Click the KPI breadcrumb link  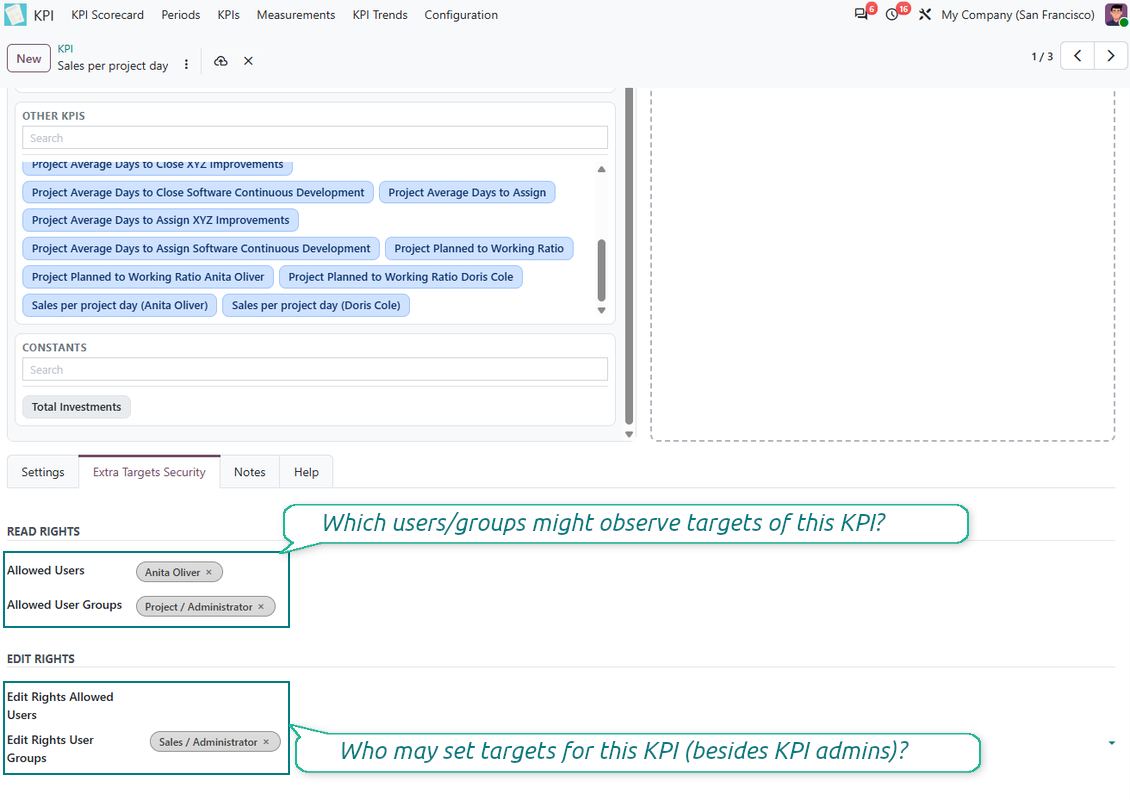65,48
